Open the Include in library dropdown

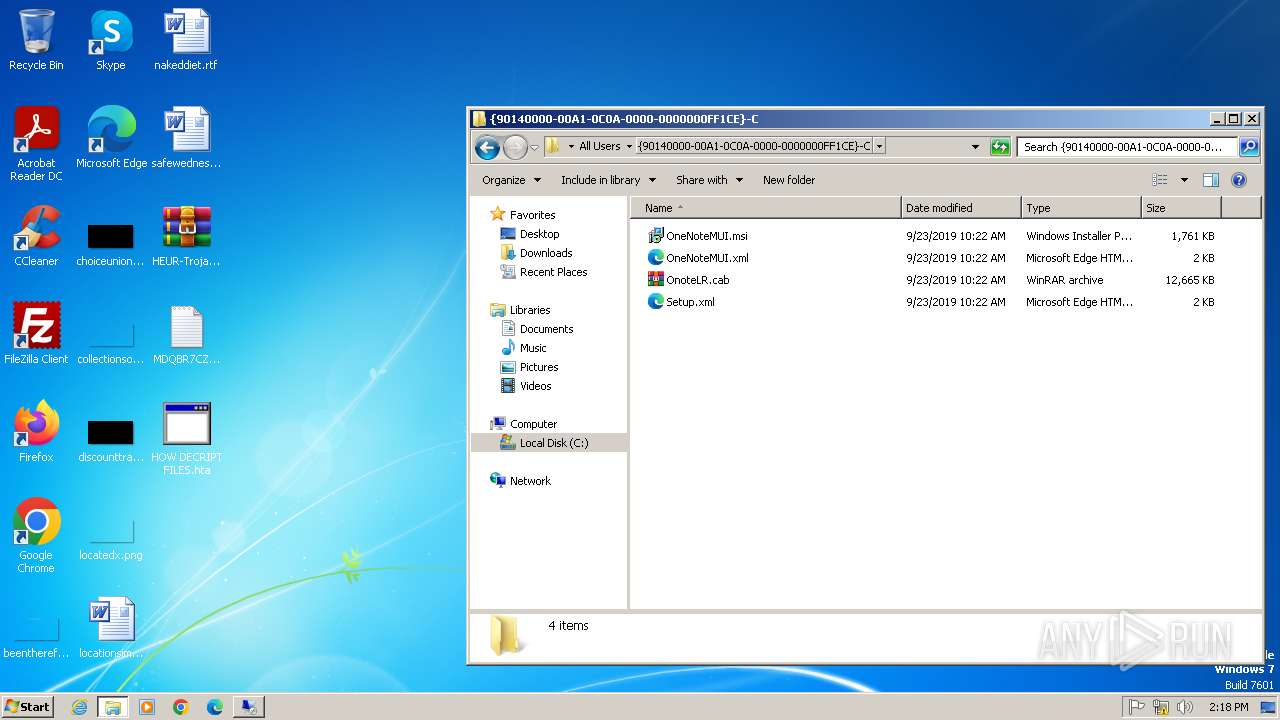pyautogui.click(x=608, y=180)
